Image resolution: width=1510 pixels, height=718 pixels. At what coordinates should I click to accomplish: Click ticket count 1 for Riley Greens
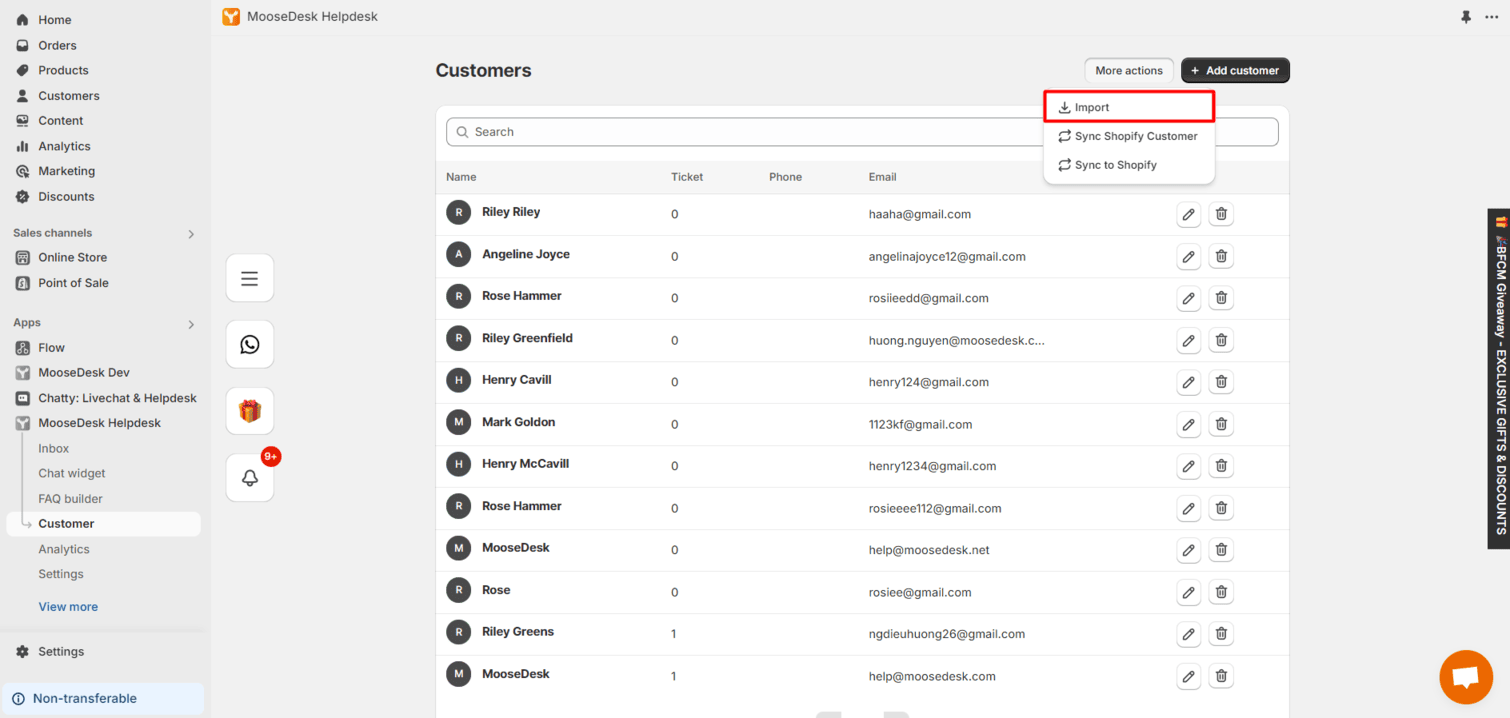click(674, 634)
